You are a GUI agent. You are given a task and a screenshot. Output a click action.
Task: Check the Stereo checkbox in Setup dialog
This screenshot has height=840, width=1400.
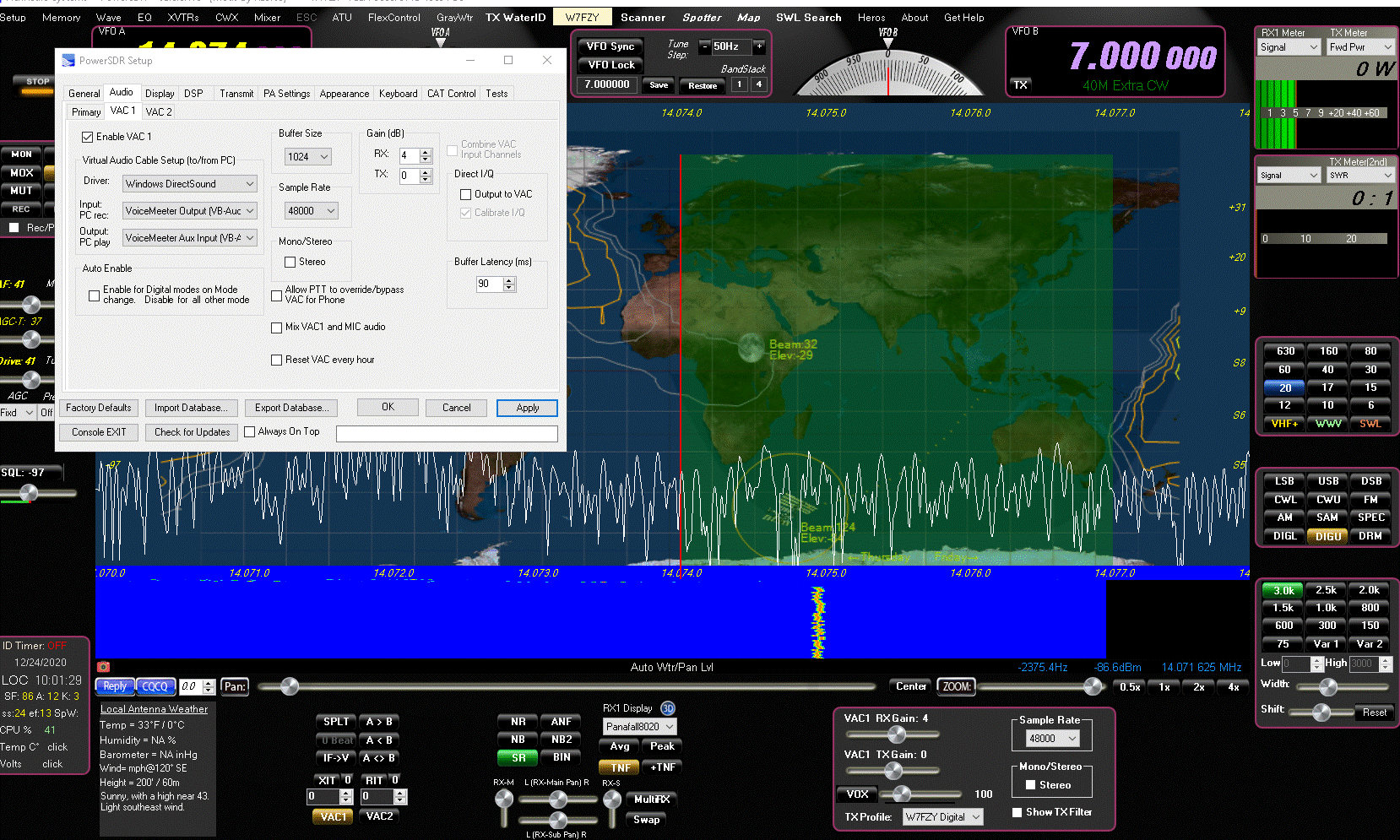[x=290, y=262]
